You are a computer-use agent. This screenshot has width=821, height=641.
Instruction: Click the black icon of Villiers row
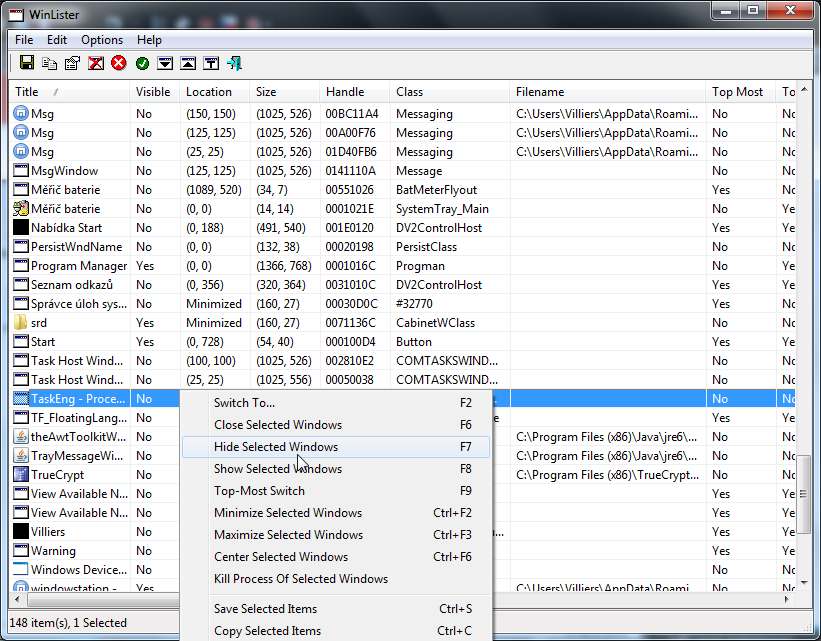20,532
